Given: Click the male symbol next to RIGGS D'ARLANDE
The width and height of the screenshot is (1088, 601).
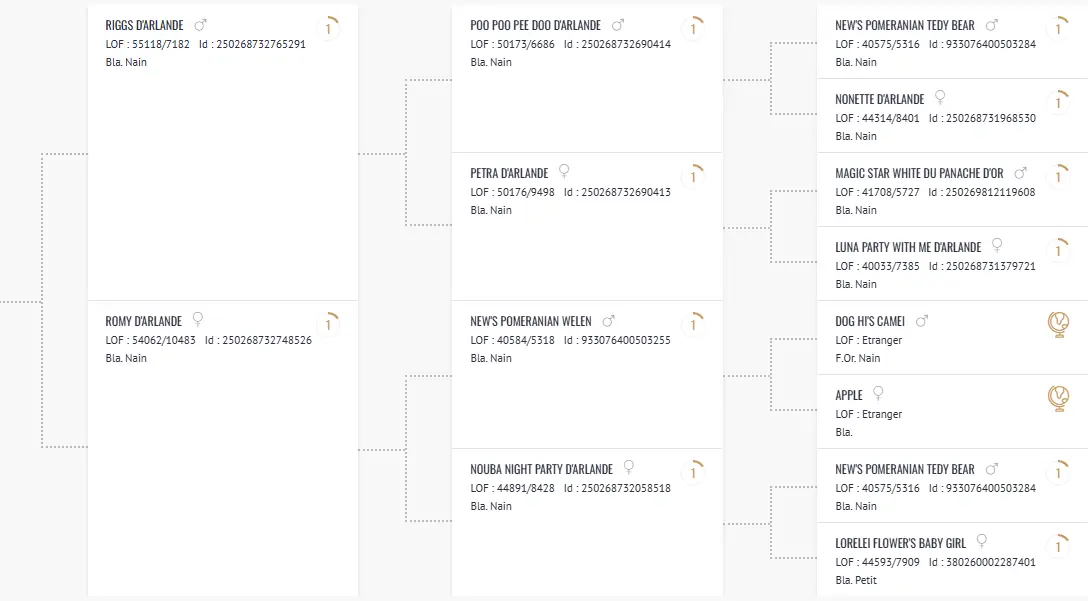Looking at the screenshot, I should (201, 25).
